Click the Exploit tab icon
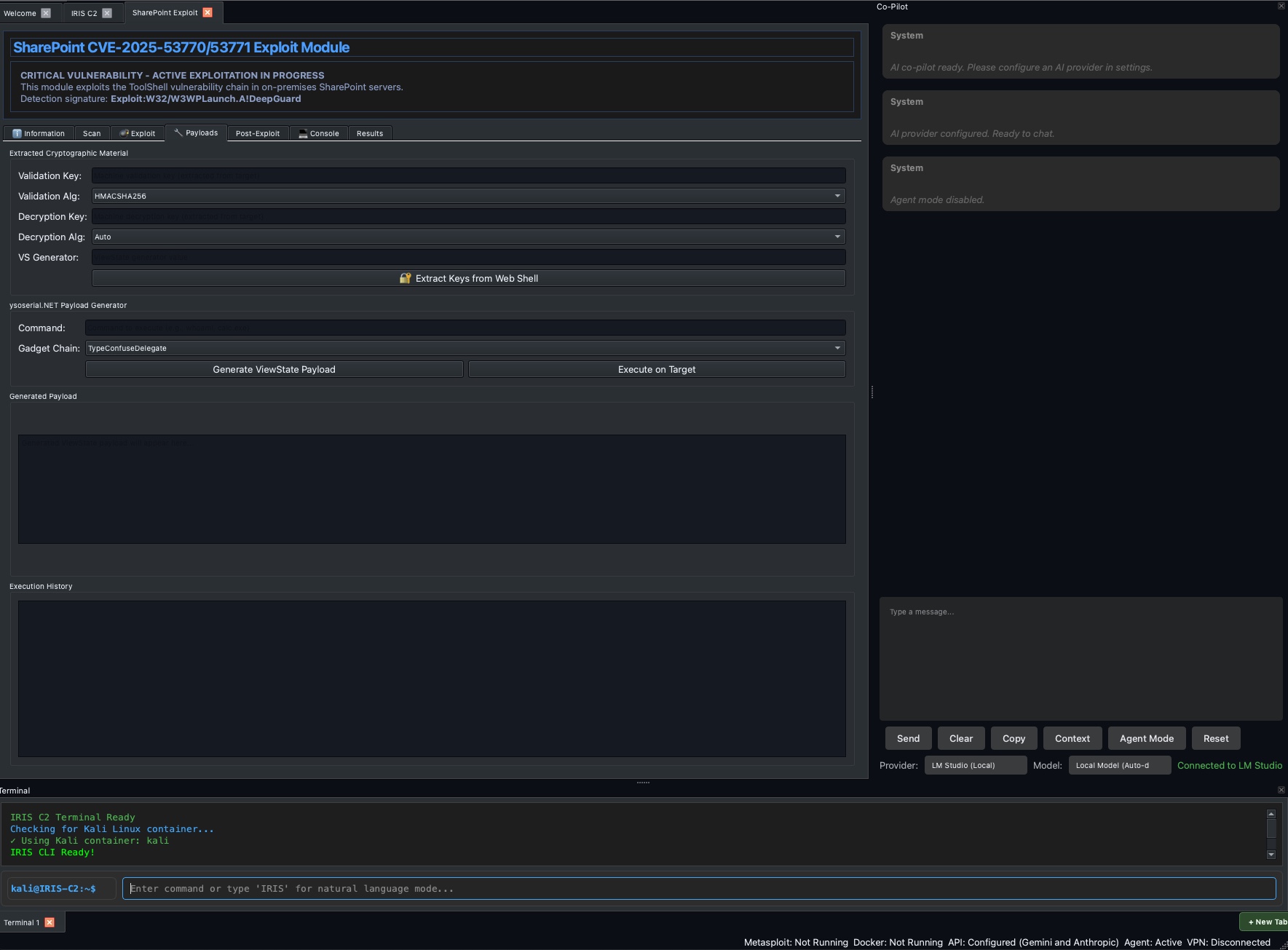Viewport: 1288px width, 950px height. [x=124, y=133]
